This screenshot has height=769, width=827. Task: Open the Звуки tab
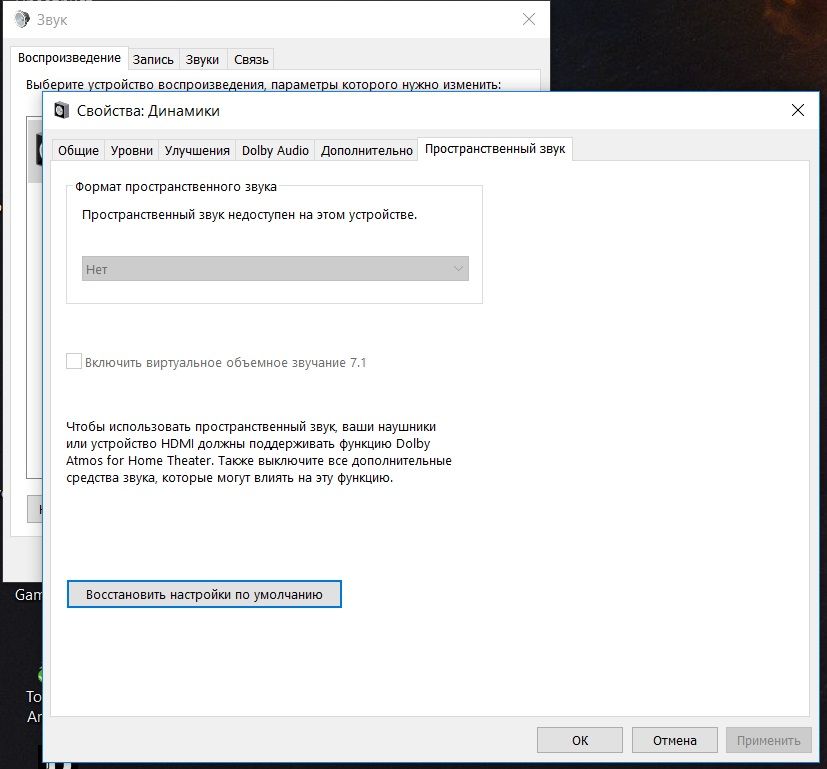click(x=202, y=59)
